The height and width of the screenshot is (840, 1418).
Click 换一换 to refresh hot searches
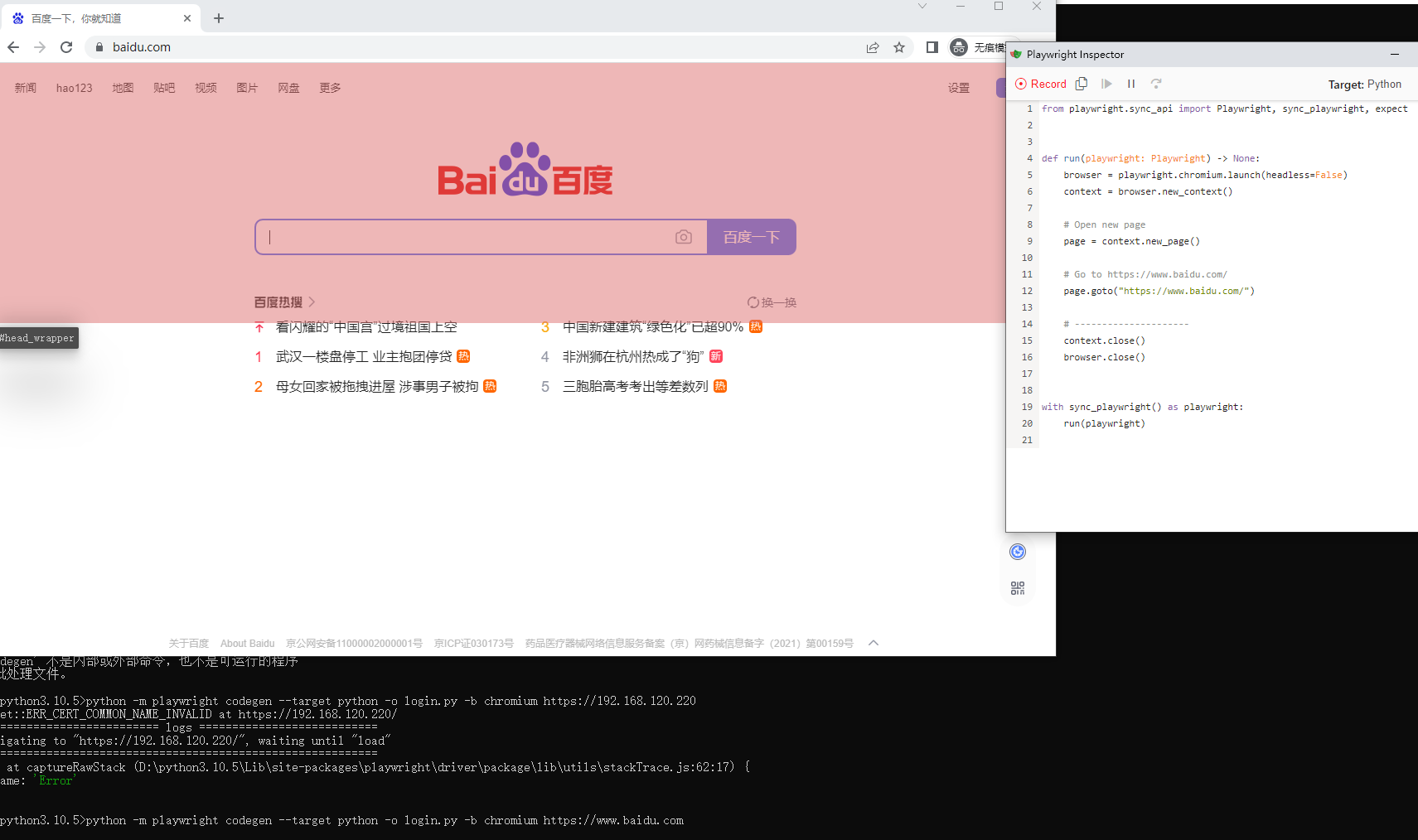click(x=772, y=302)
